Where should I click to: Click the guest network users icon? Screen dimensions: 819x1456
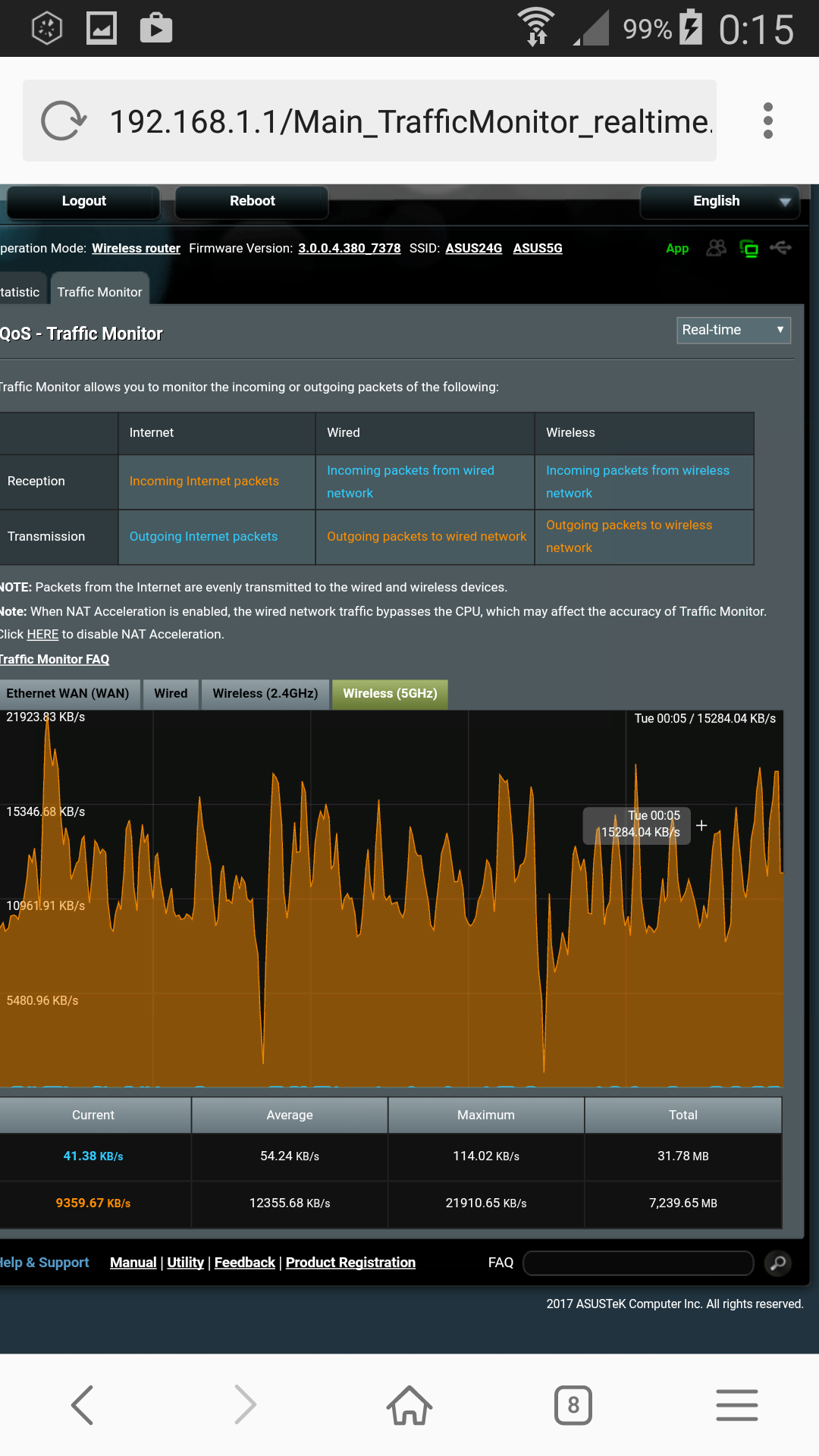pos(716,248)
